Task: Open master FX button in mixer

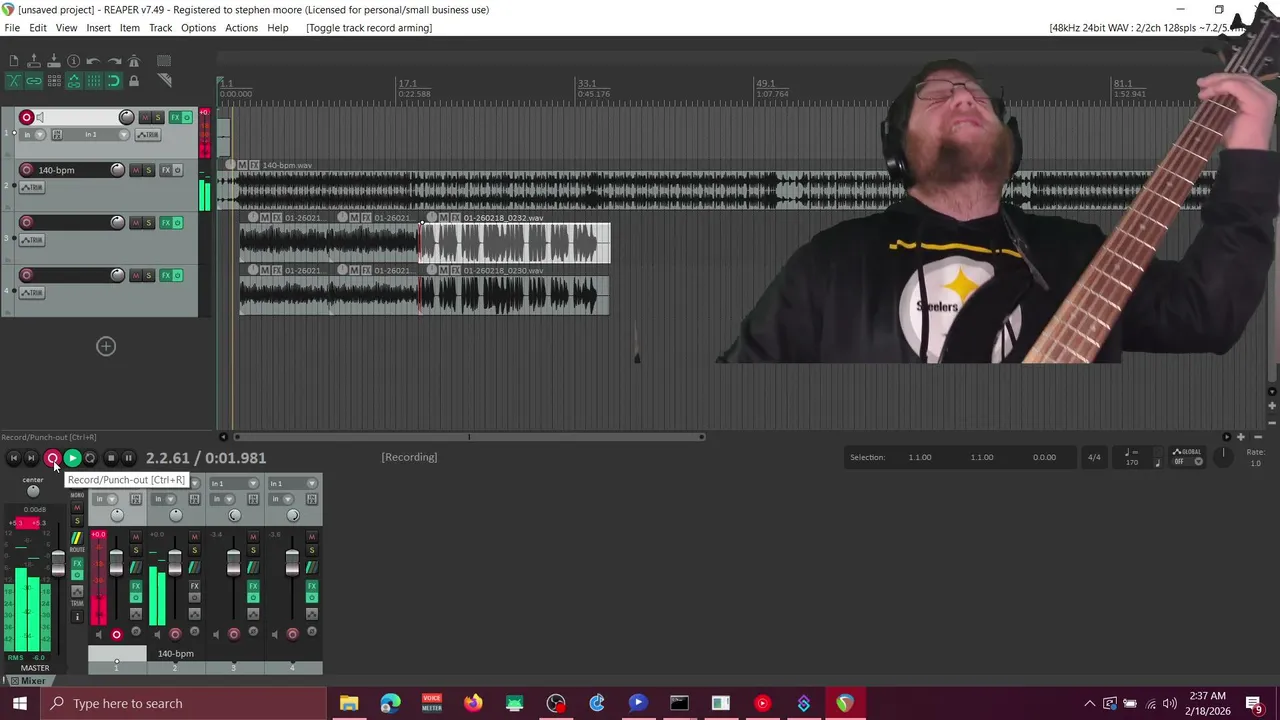Action: (77, 564)
